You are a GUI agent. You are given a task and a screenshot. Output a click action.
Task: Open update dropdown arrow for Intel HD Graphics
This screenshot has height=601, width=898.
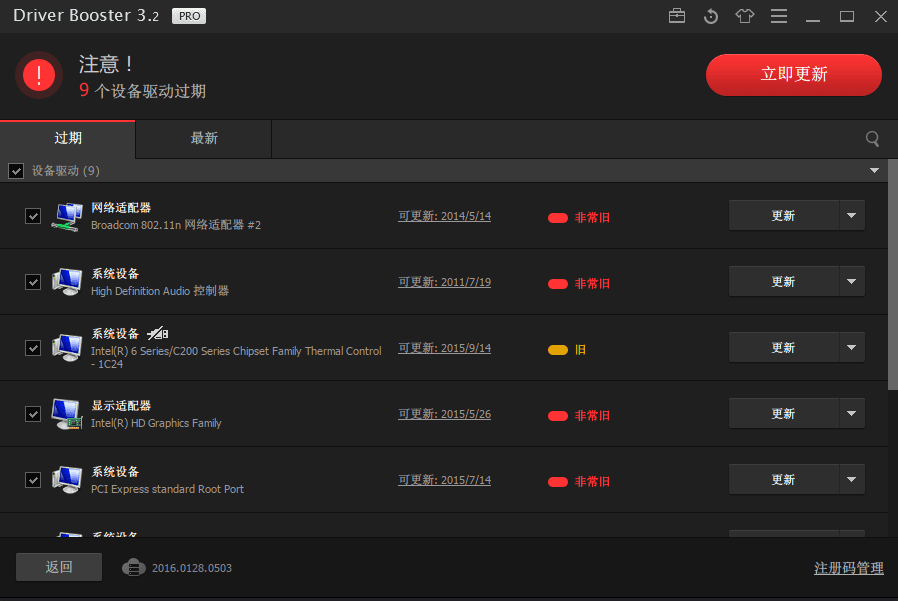point(852,413)
